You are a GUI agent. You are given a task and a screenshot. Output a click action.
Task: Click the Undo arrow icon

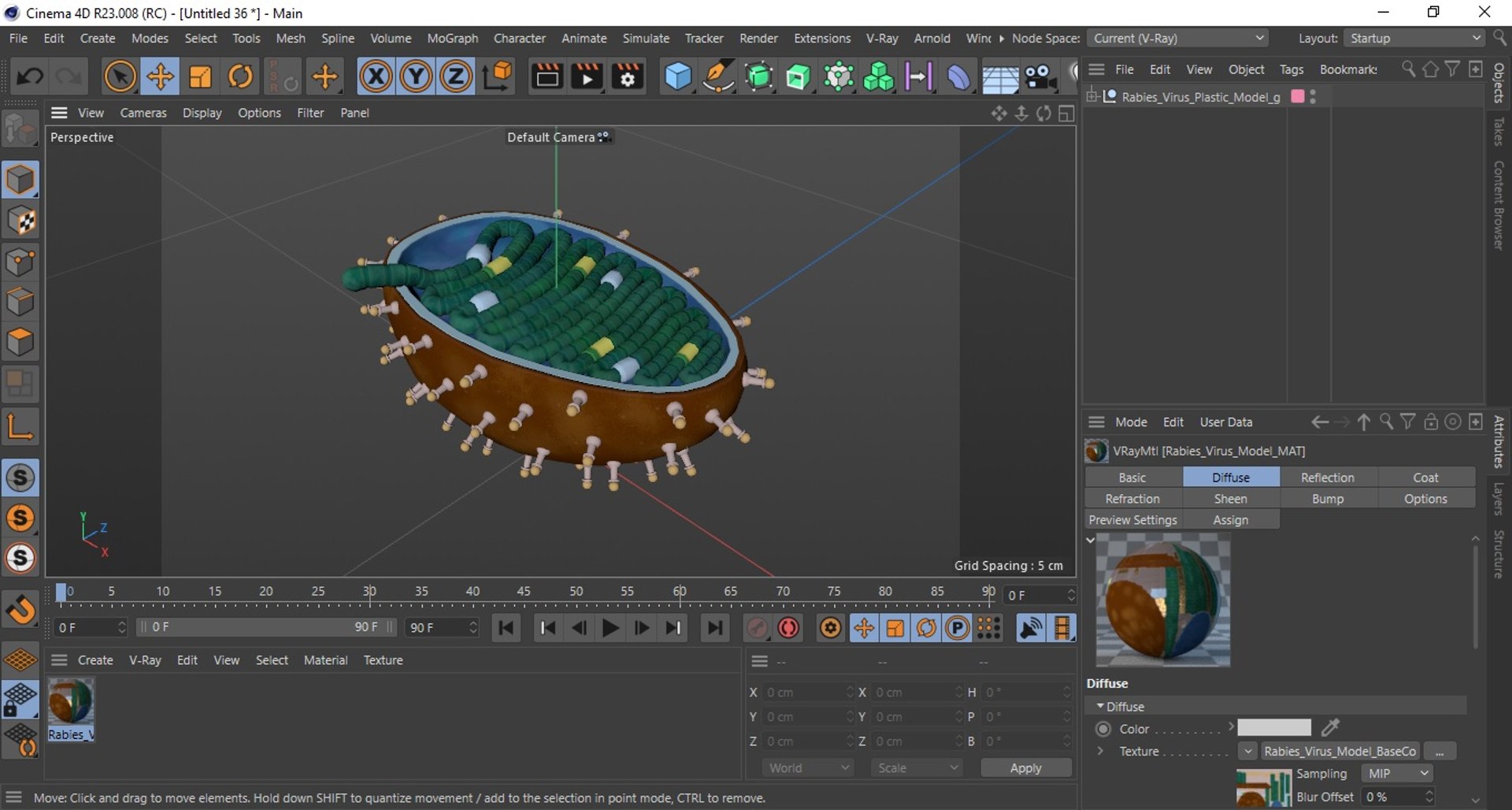point(30,77)
